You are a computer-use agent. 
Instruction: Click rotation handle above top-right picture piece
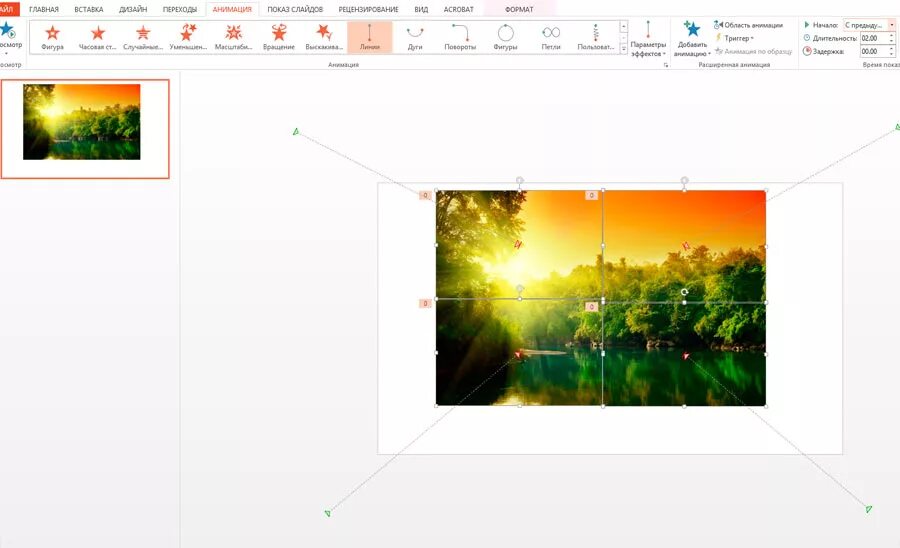[684, 180]
